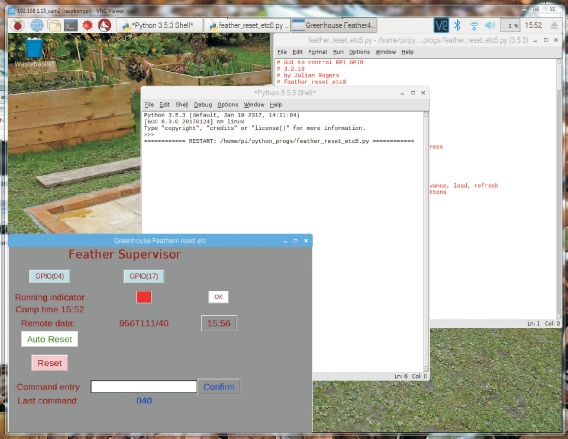The height and width of the screenshot is (439, 568).
Task: Open Debug menu in Python Shell window
Action: pyautogui.click(x=202, y=105)
